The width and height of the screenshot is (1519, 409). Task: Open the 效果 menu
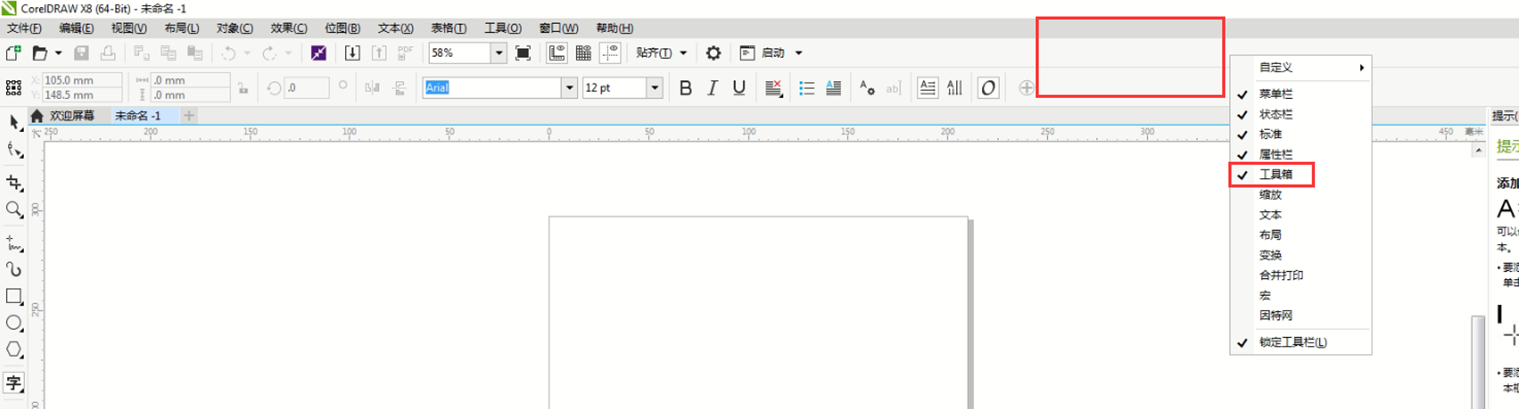(x=289, y=28)
